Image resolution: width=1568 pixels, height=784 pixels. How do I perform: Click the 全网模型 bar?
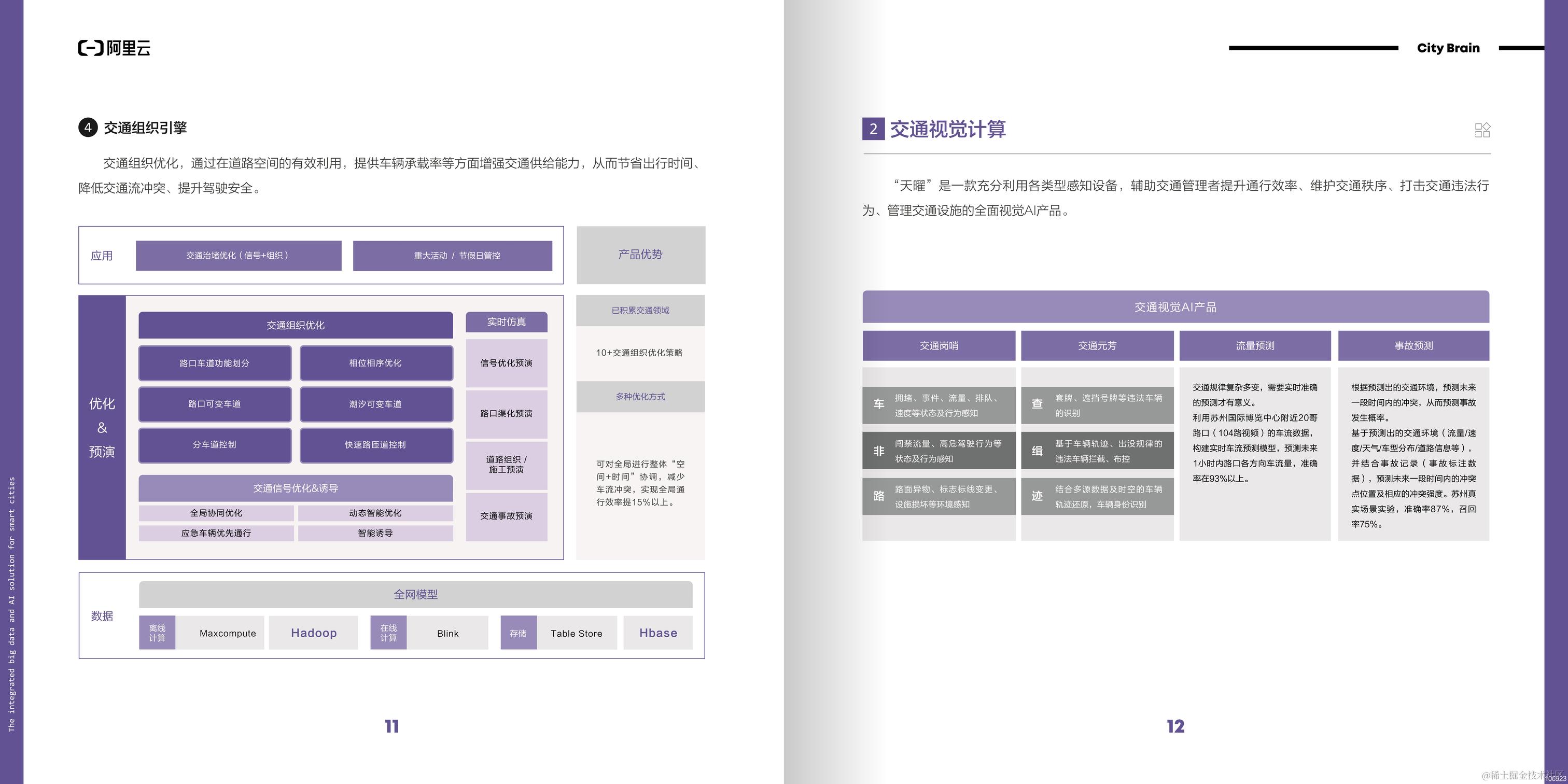[x=415, y=594]
